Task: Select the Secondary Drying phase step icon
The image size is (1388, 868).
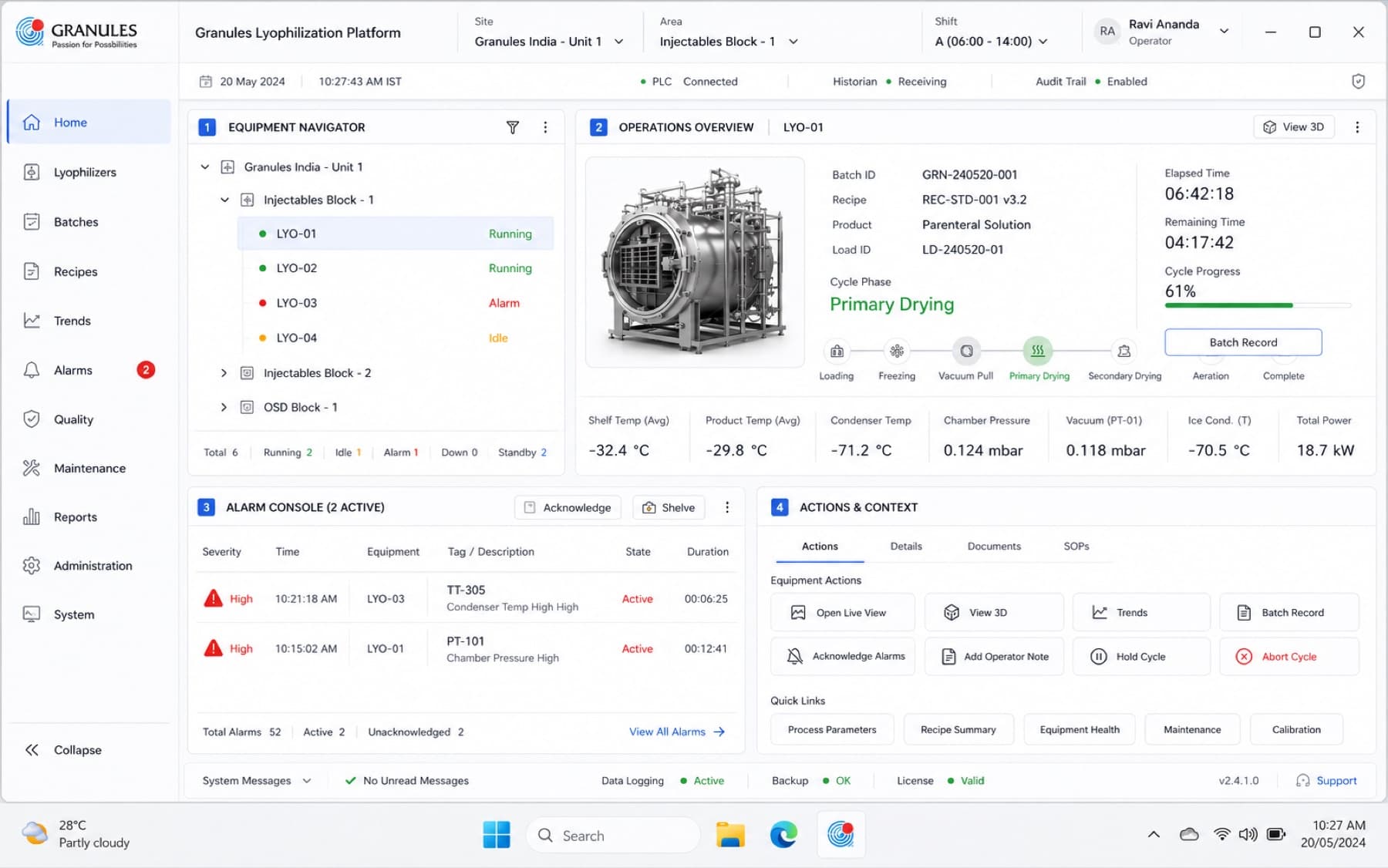Action: point(1124,352)
